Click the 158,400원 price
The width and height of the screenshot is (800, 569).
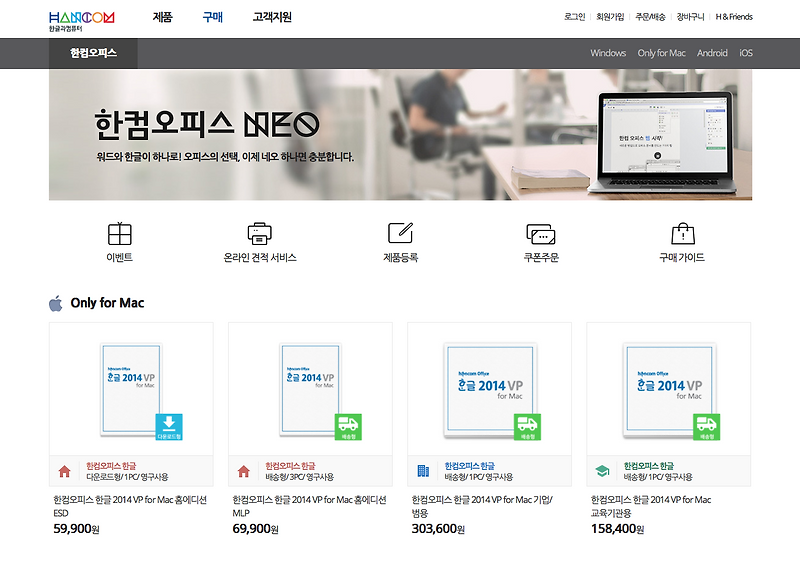pyautogui.click(x=617, y=529)
